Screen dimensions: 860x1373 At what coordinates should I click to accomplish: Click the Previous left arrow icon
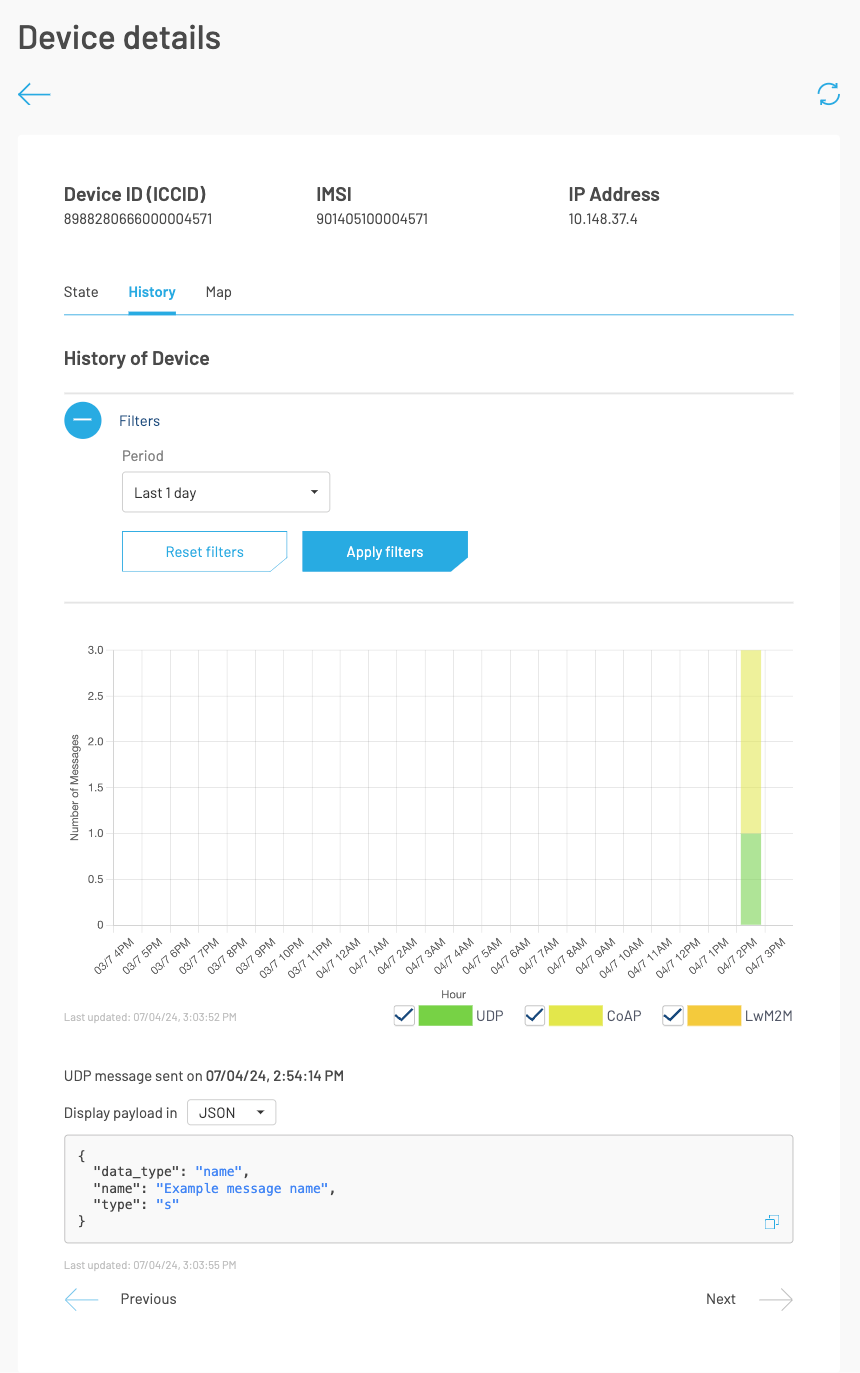click(82, 1299)
